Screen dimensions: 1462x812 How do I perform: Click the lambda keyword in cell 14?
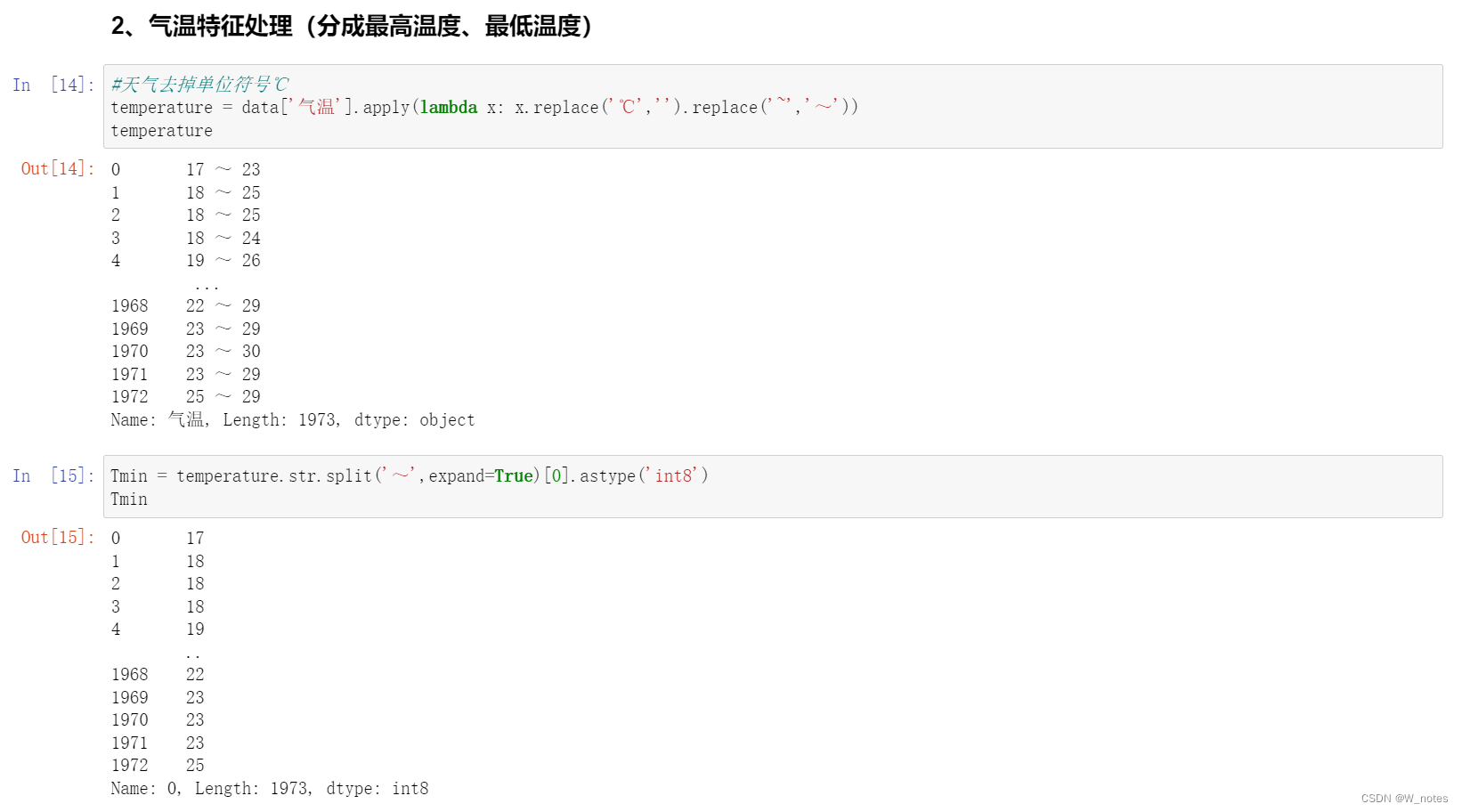(x=449, y=108)
